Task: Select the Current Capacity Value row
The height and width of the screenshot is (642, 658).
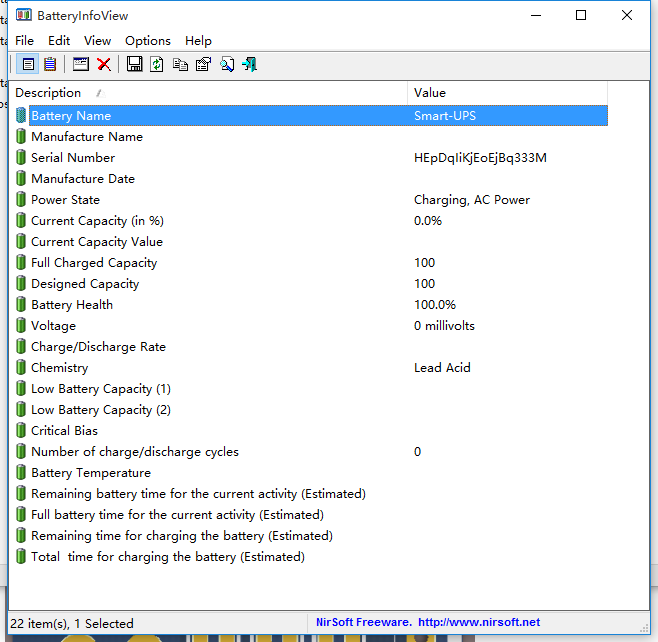Action: (311, 241)
